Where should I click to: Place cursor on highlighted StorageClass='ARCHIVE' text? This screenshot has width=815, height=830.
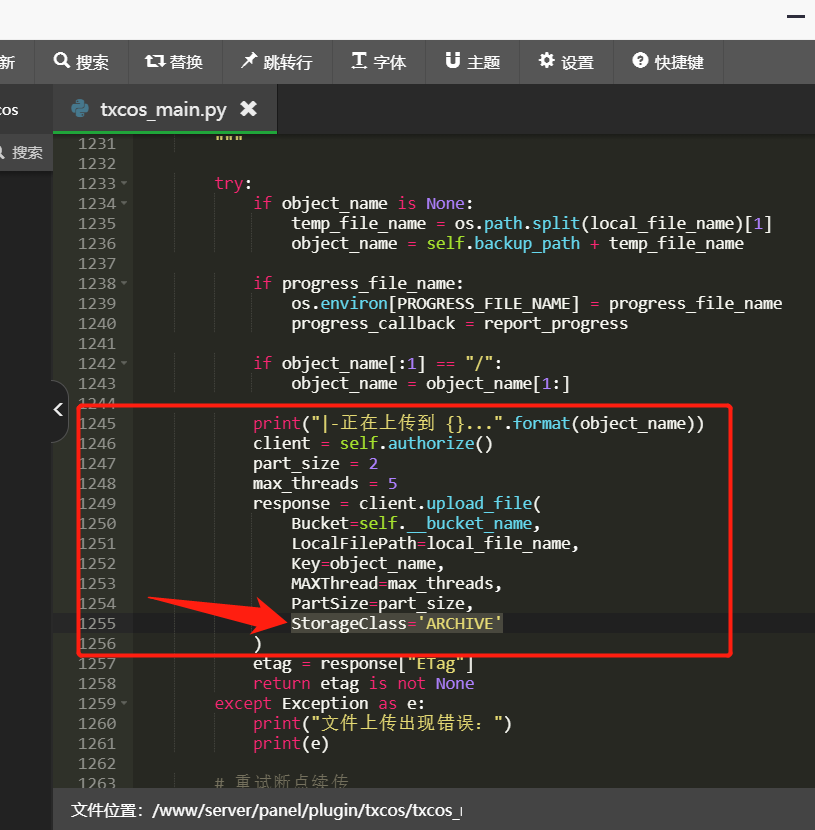(x=396, y=624)
